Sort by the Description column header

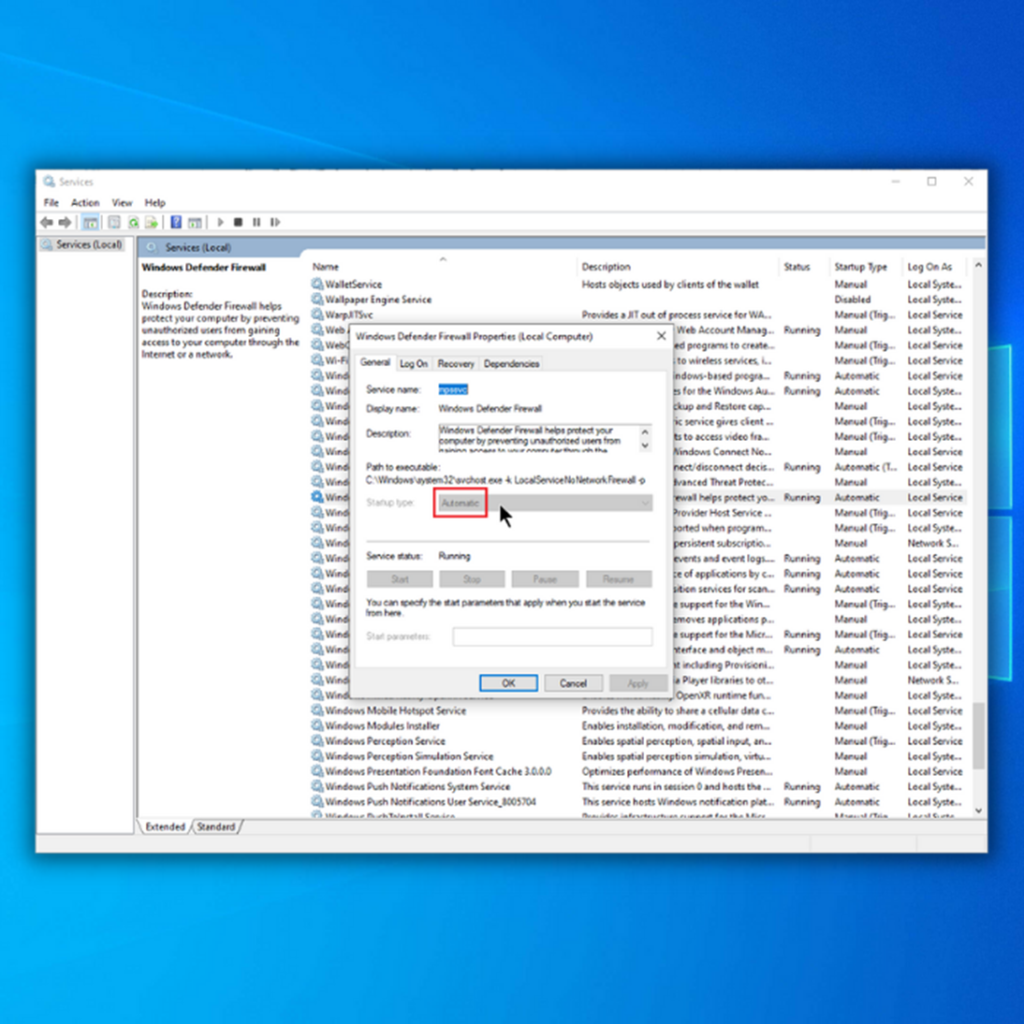click(x=679, y=266)
